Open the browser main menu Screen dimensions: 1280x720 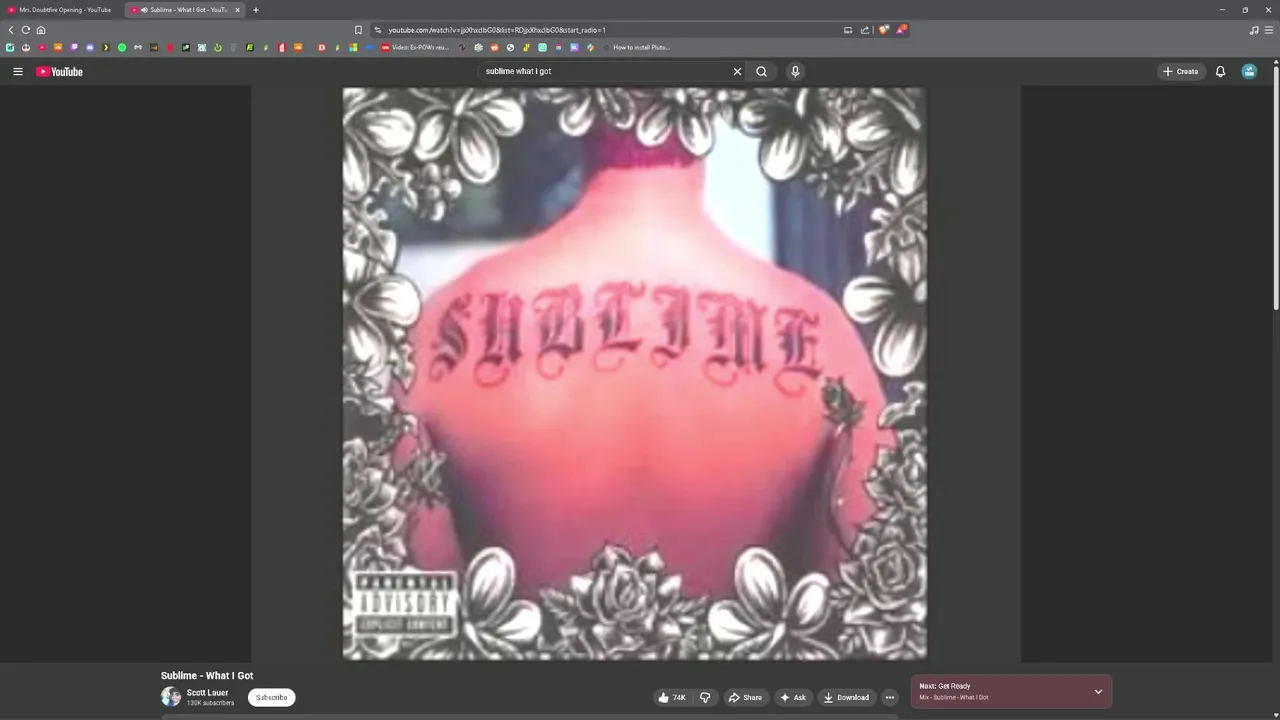coord(1270,30)
